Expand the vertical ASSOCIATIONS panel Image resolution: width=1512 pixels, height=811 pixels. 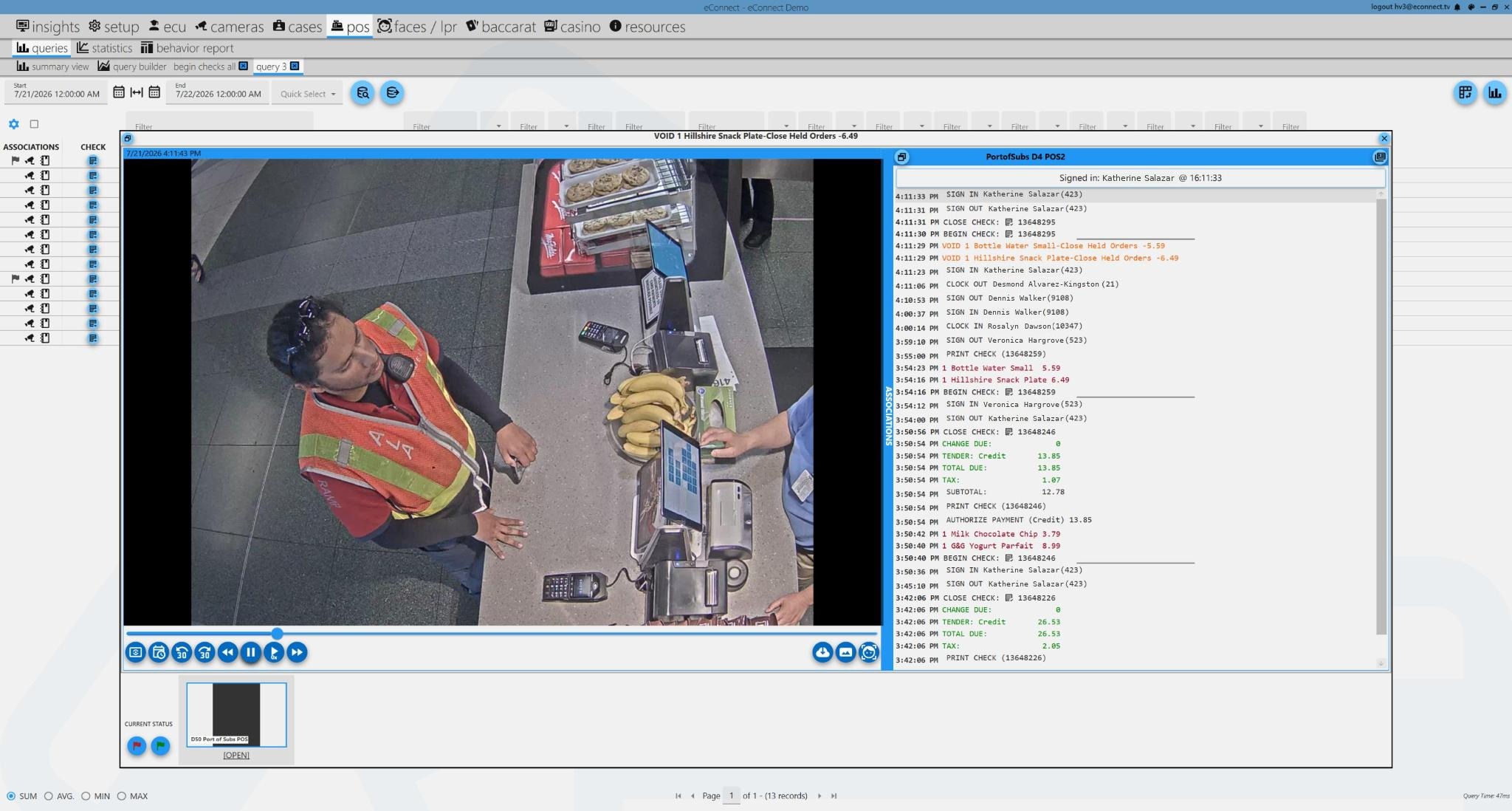tap(888, 415)
